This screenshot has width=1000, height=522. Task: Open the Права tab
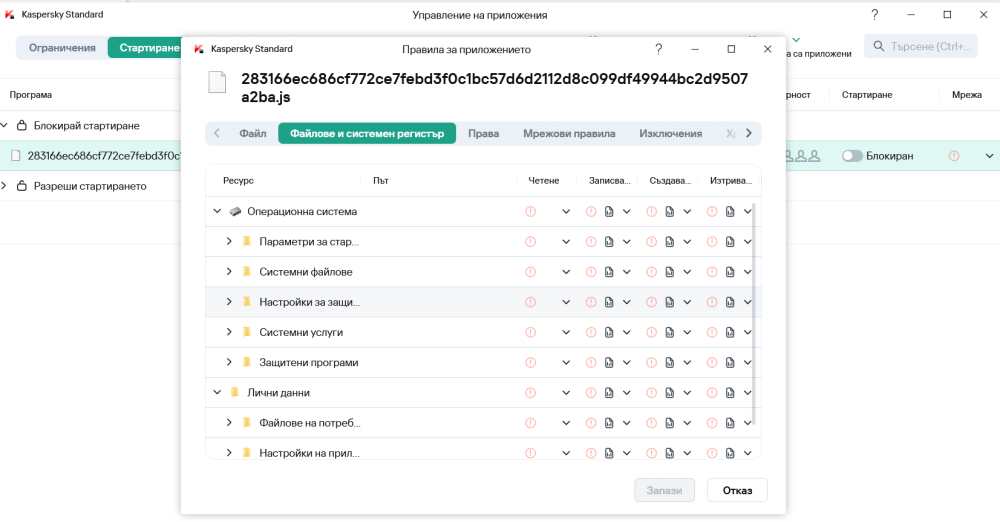483,133
